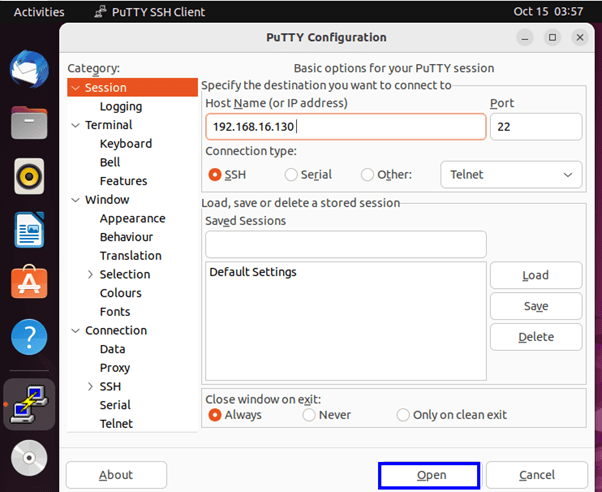602x492 pixels.
Task: Select Logging in category tree
Action: [121, 106]
